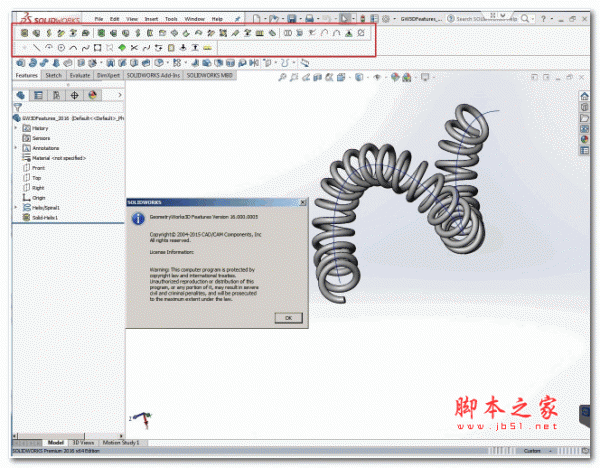
Task: Open SOLIDWORKS Resources home icon in task pane
Action: (584, 96)
